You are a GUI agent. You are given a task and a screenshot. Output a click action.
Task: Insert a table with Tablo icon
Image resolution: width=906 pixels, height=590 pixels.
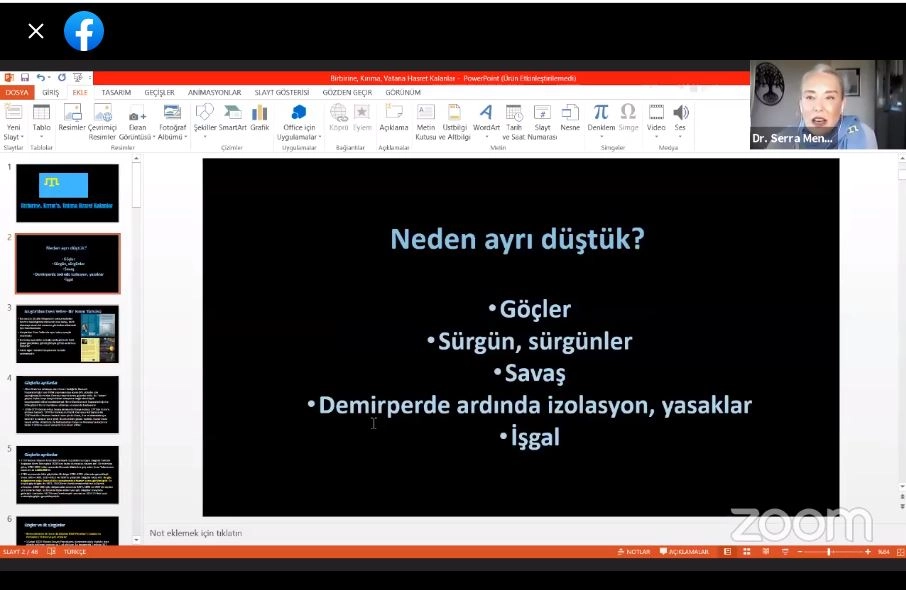(41, 113)
